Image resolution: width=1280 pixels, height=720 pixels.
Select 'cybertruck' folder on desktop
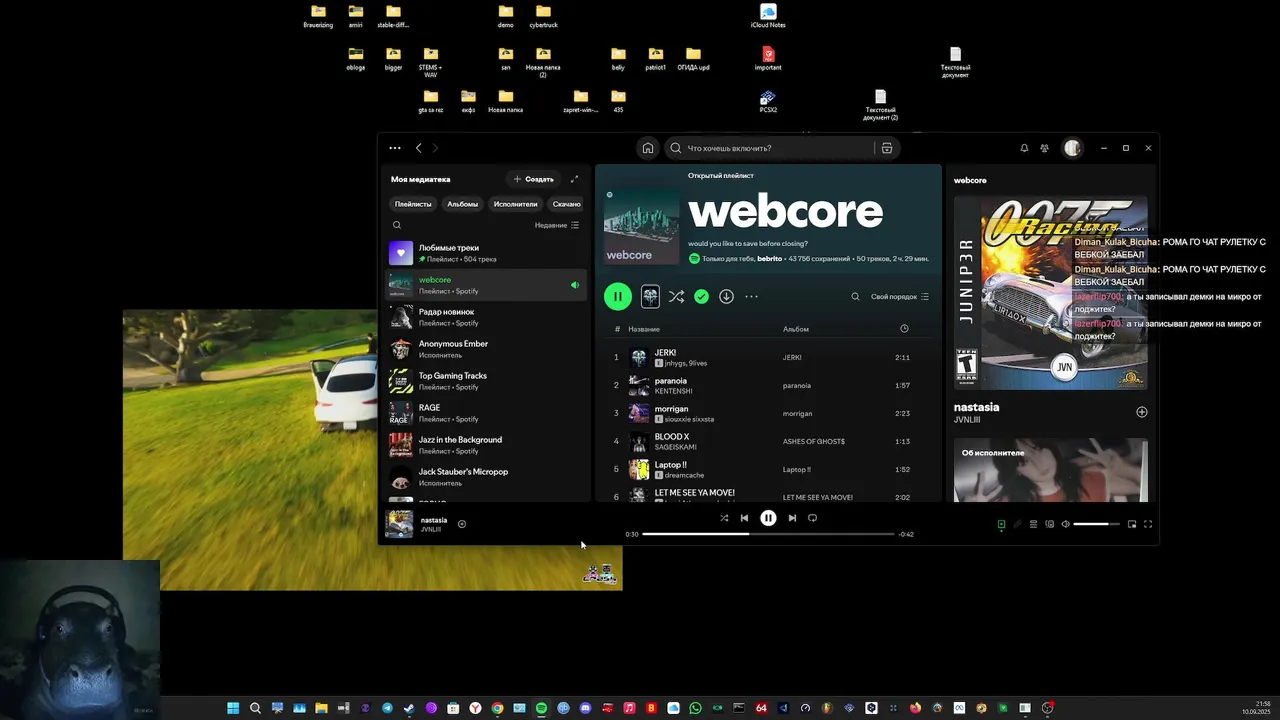(543, 17)
